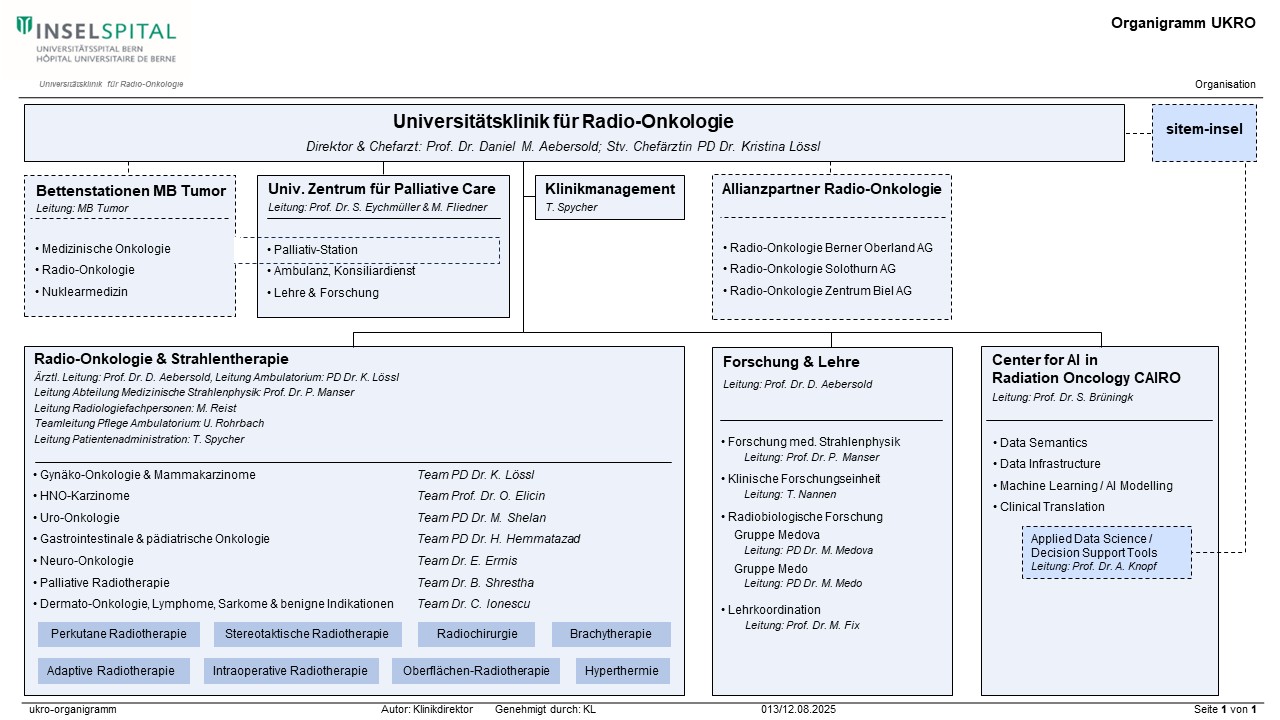The height and width of the screenshot is (720, 1280).
Task: Click Team PD Dr. K. Lössl
Action: pyautogui.click(x=476, y=475)
